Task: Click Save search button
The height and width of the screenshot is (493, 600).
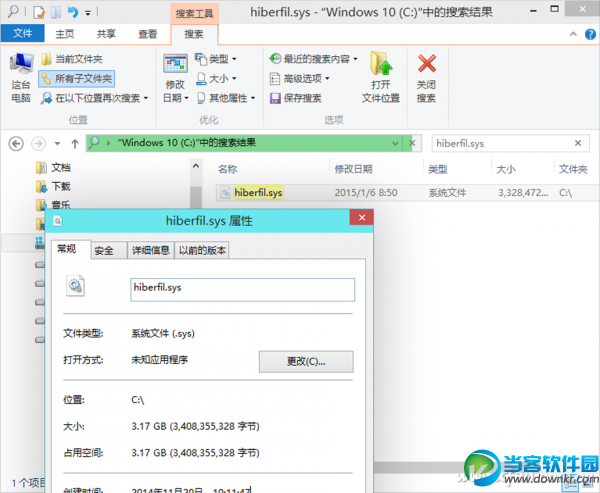Action: pyautogui.click(x=295, y=98)
